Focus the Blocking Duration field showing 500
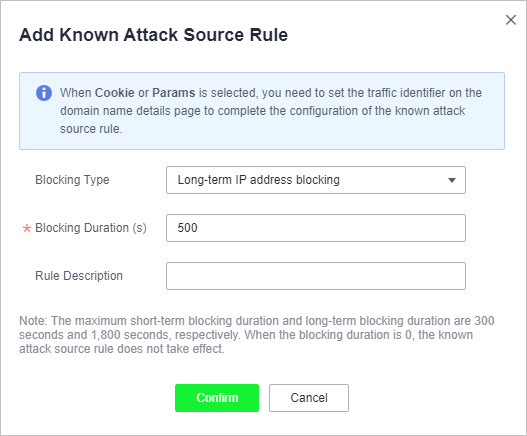 point(316,228)
